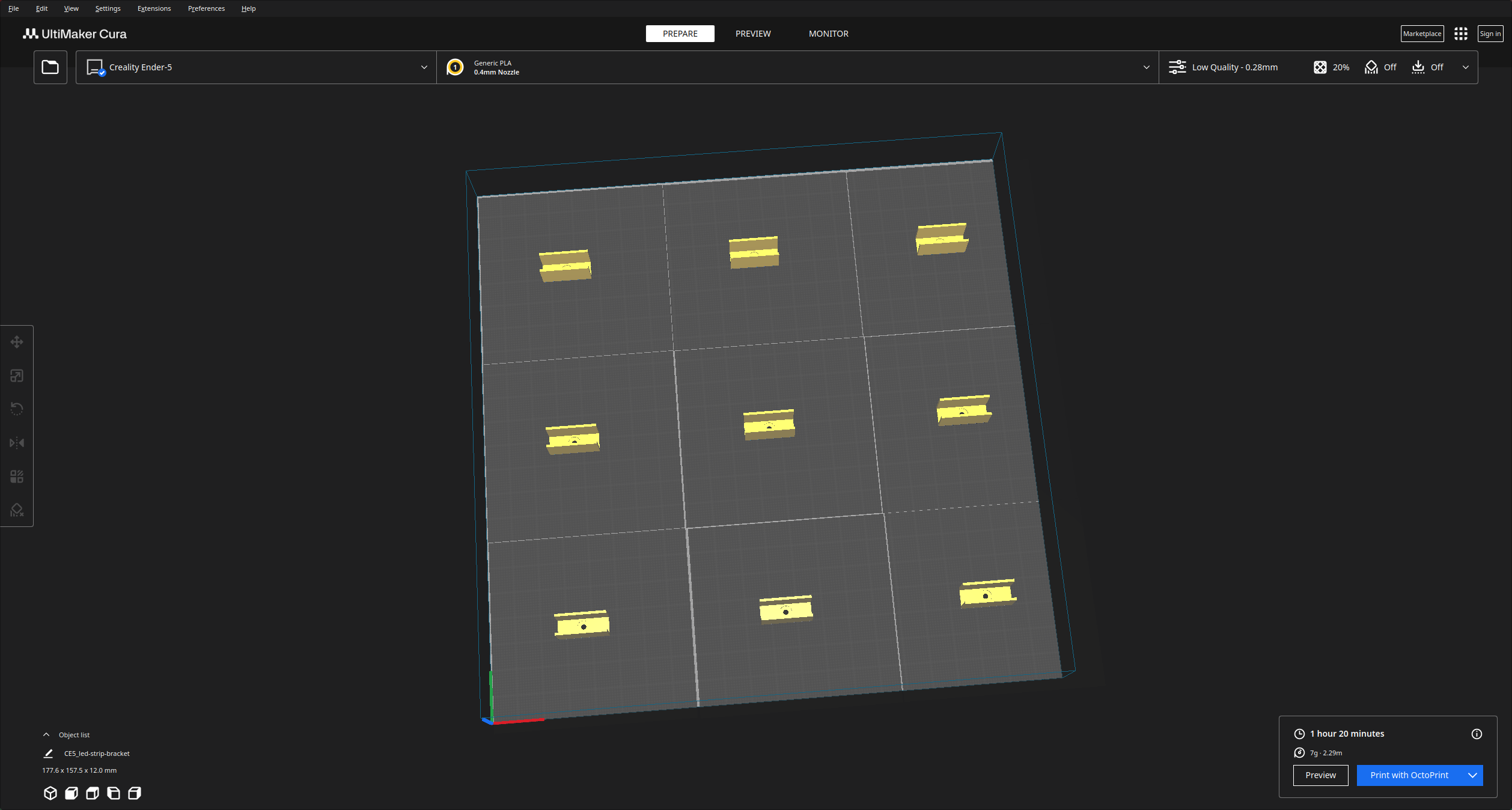Select the Scale tool in sidebar
This screenshot has width=1512, height=810.
(x=17, y=375)
